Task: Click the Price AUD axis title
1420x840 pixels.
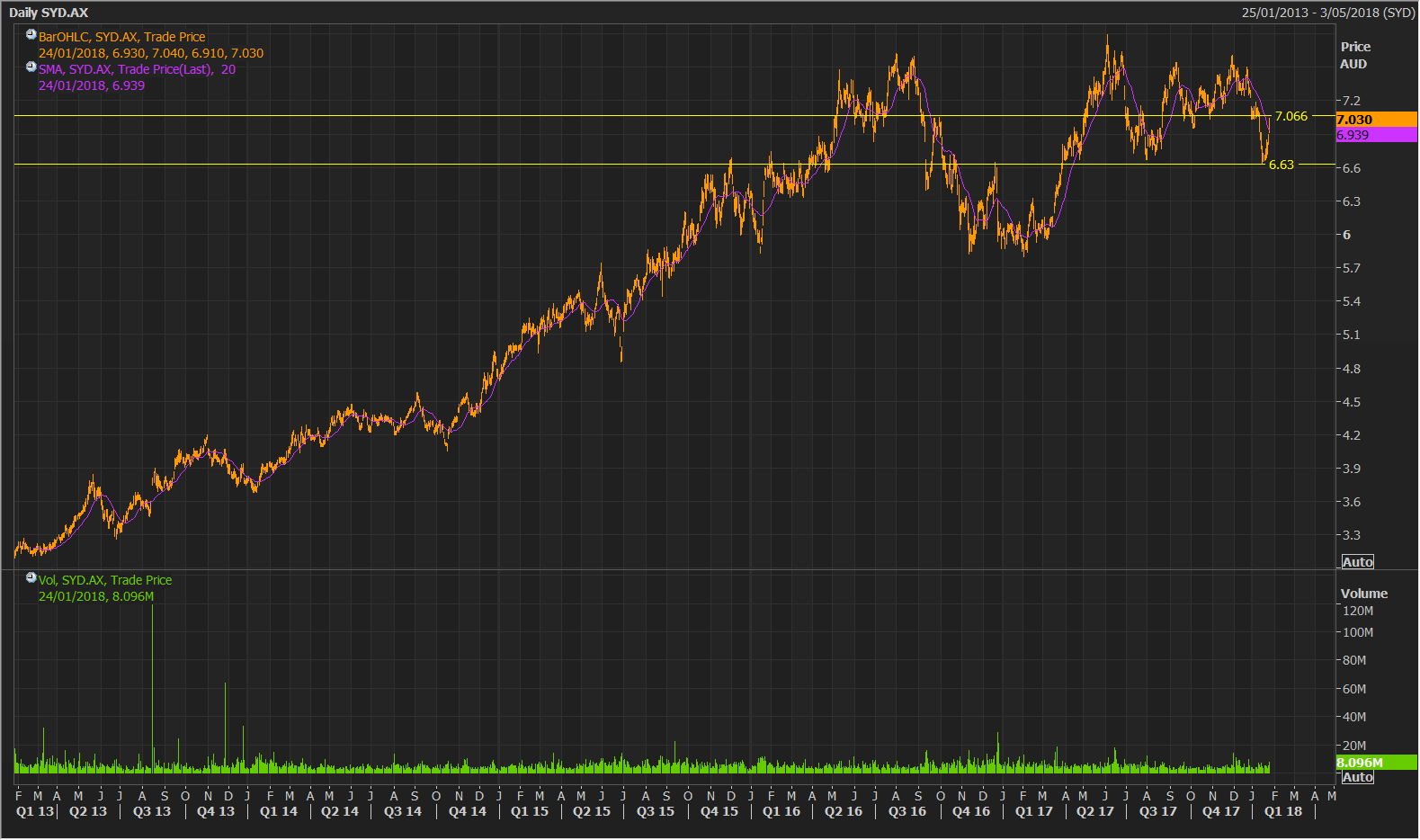Action: click(x=1355, y=56)
